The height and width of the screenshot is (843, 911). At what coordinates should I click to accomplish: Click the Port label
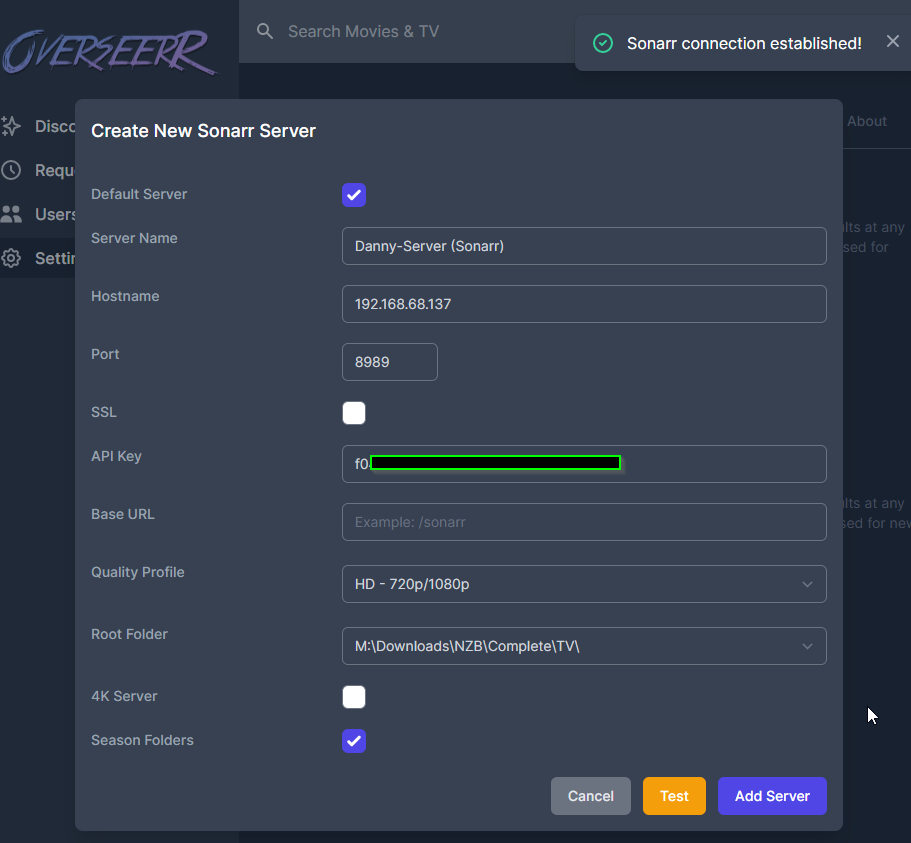point(105,354)
